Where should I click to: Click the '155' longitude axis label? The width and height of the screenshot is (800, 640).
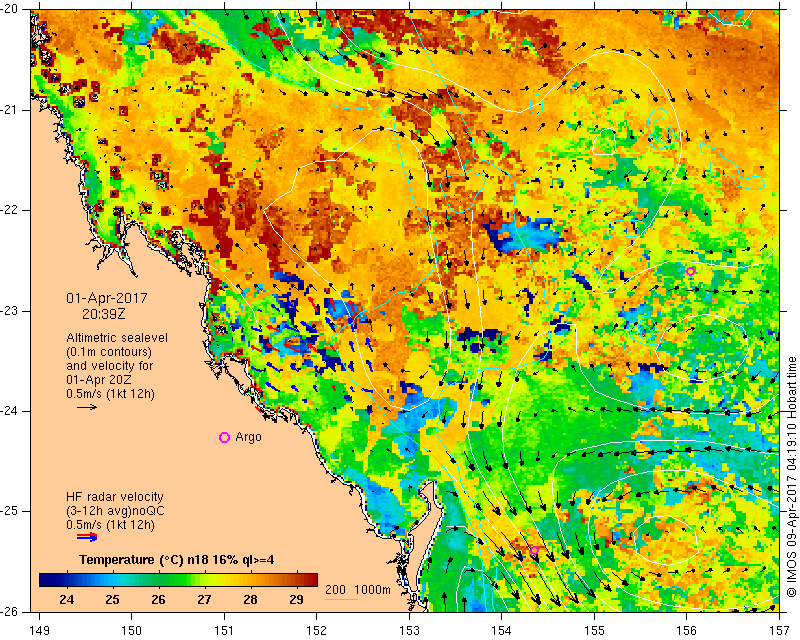coord(594,631)
